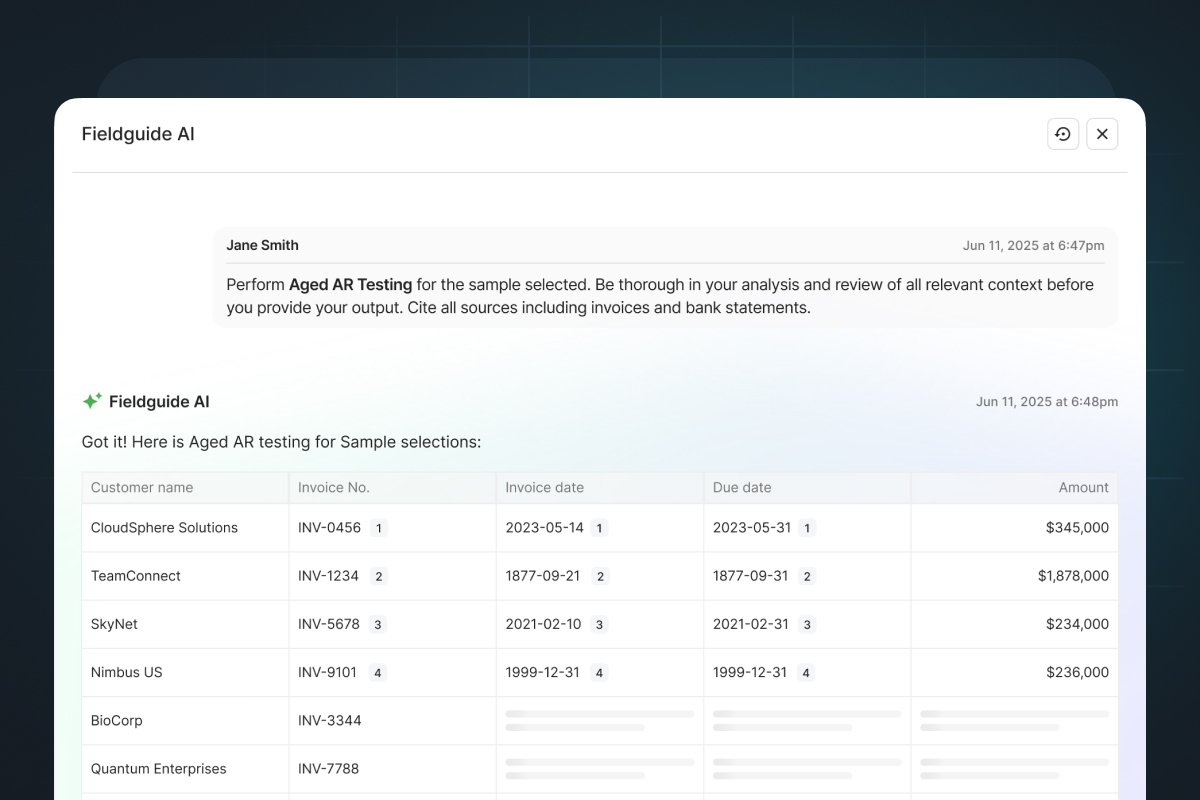Click the Fieldguide AI panel title
This screenshot has height=800, width=1200.
[138, 134]
